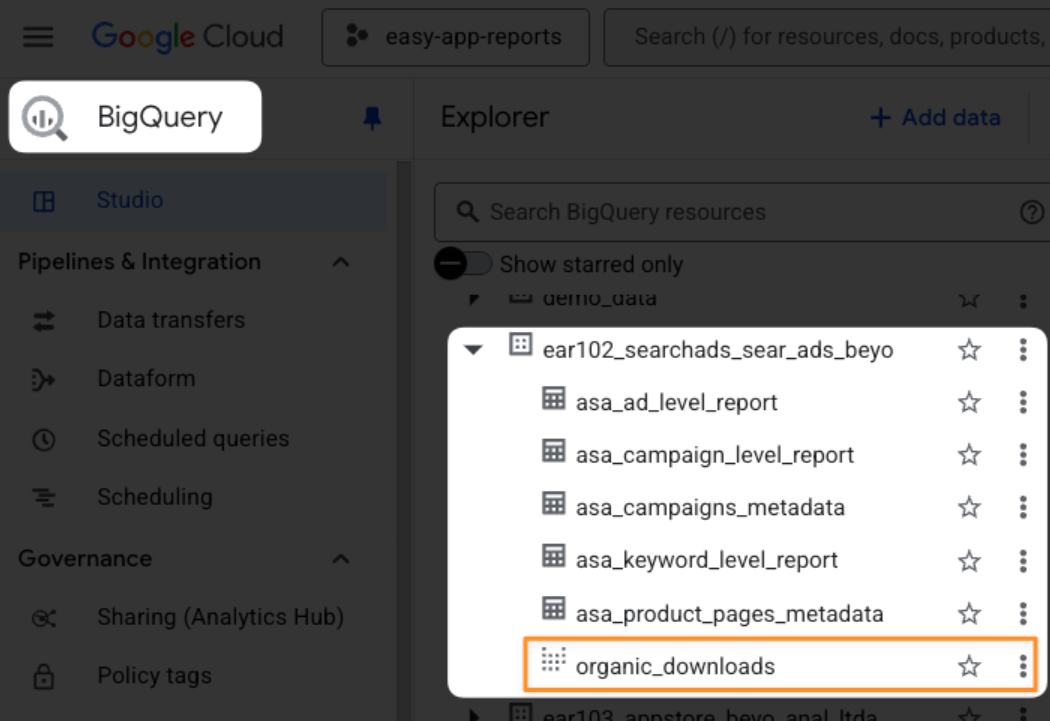
Task: Toggle Show starred only switch
Action: 462,264
